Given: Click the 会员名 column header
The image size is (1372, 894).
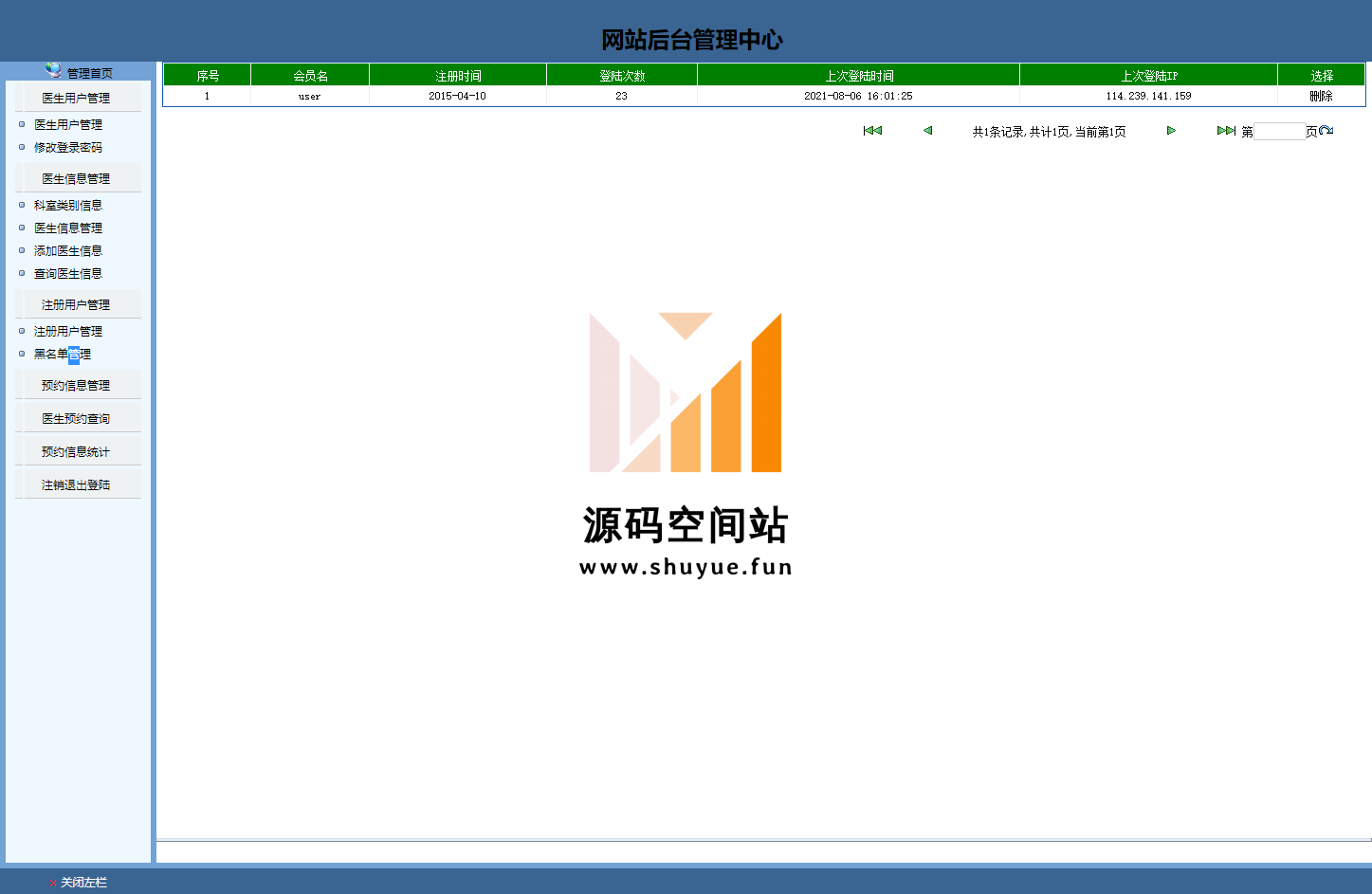Looking at the screenshot, I should pos(310,75).
